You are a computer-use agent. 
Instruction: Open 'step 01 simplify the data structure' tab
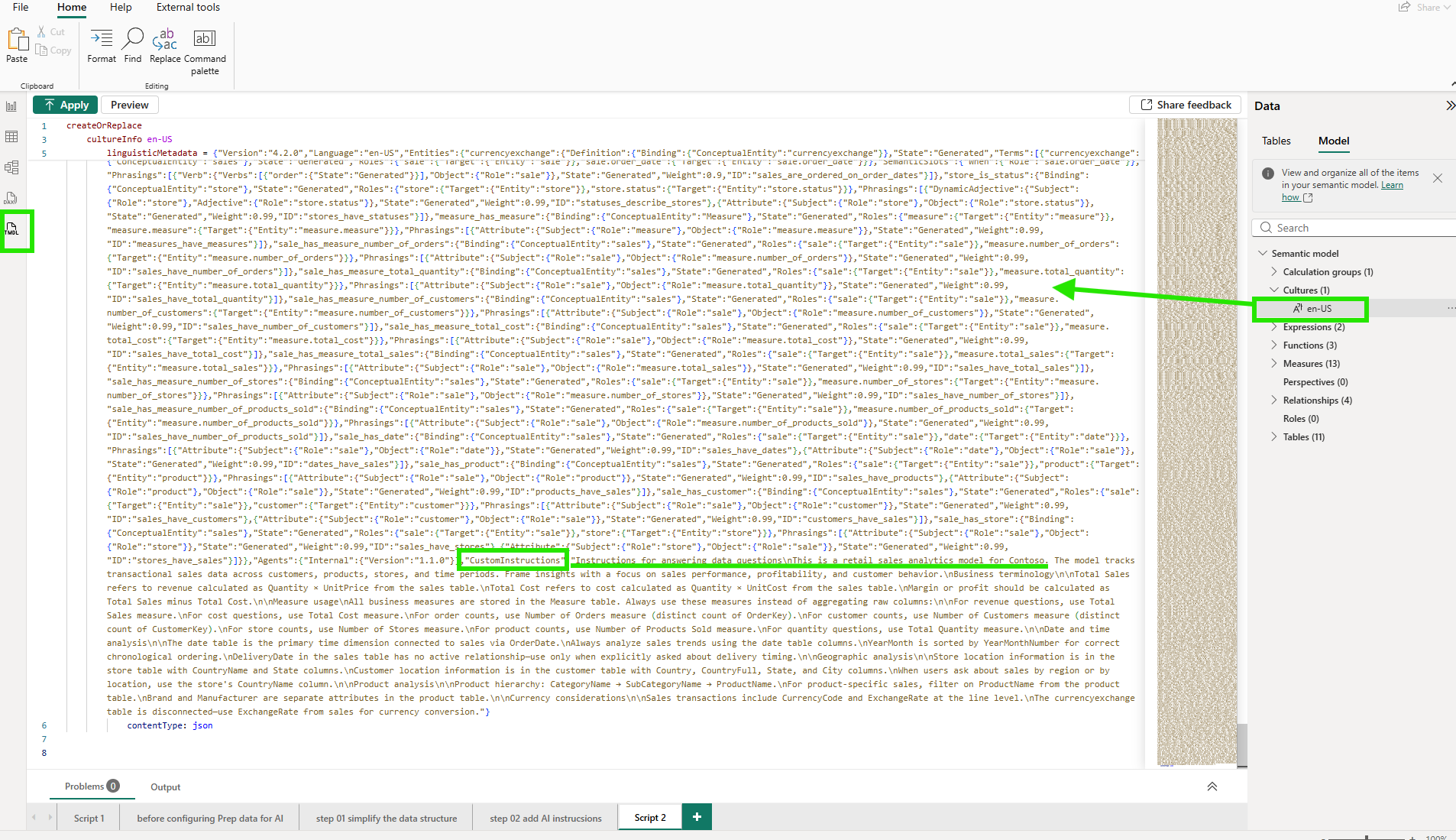pyautogui.click(x=387, y=818)
